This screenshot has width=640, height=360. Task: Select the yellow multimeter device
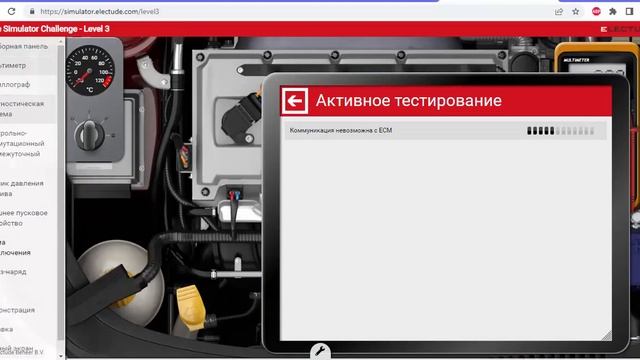pos(596,58)
